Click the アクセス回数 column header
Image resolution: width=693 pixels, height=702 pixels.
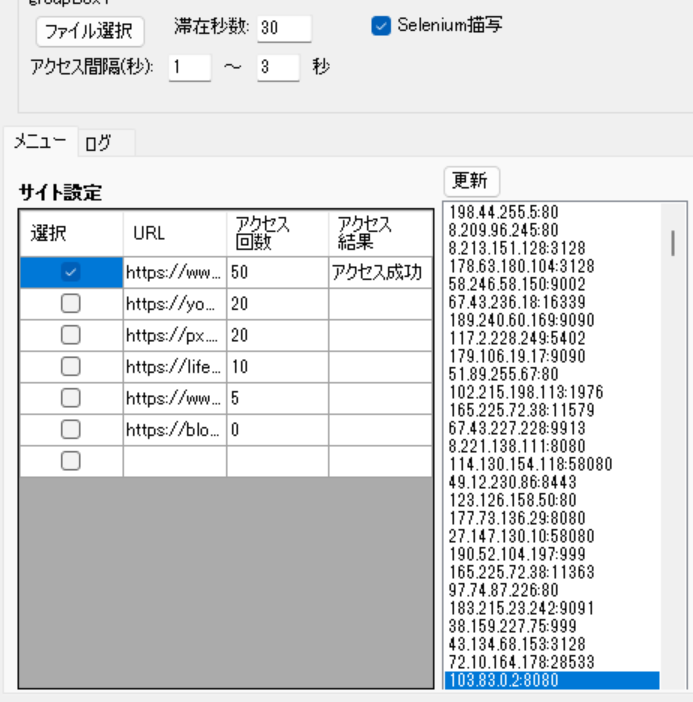(x=278, y=233)
